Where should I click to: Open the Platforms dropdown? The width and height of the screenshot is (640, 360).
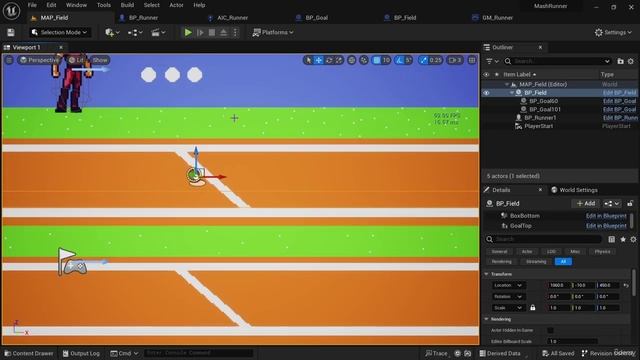pos(273,32)
